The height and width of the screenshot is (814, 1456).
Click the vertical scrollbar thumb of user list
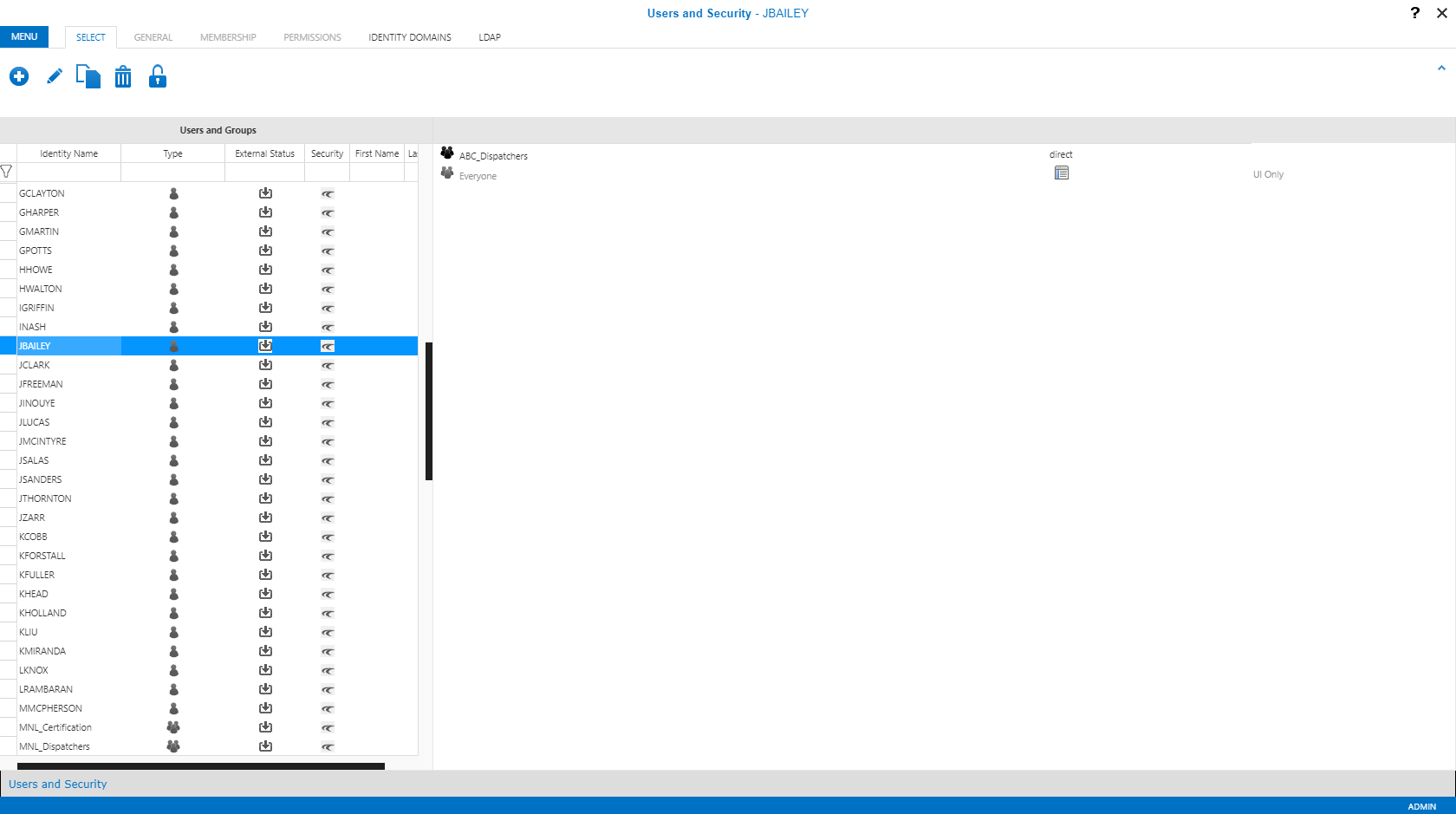point(428,411)
